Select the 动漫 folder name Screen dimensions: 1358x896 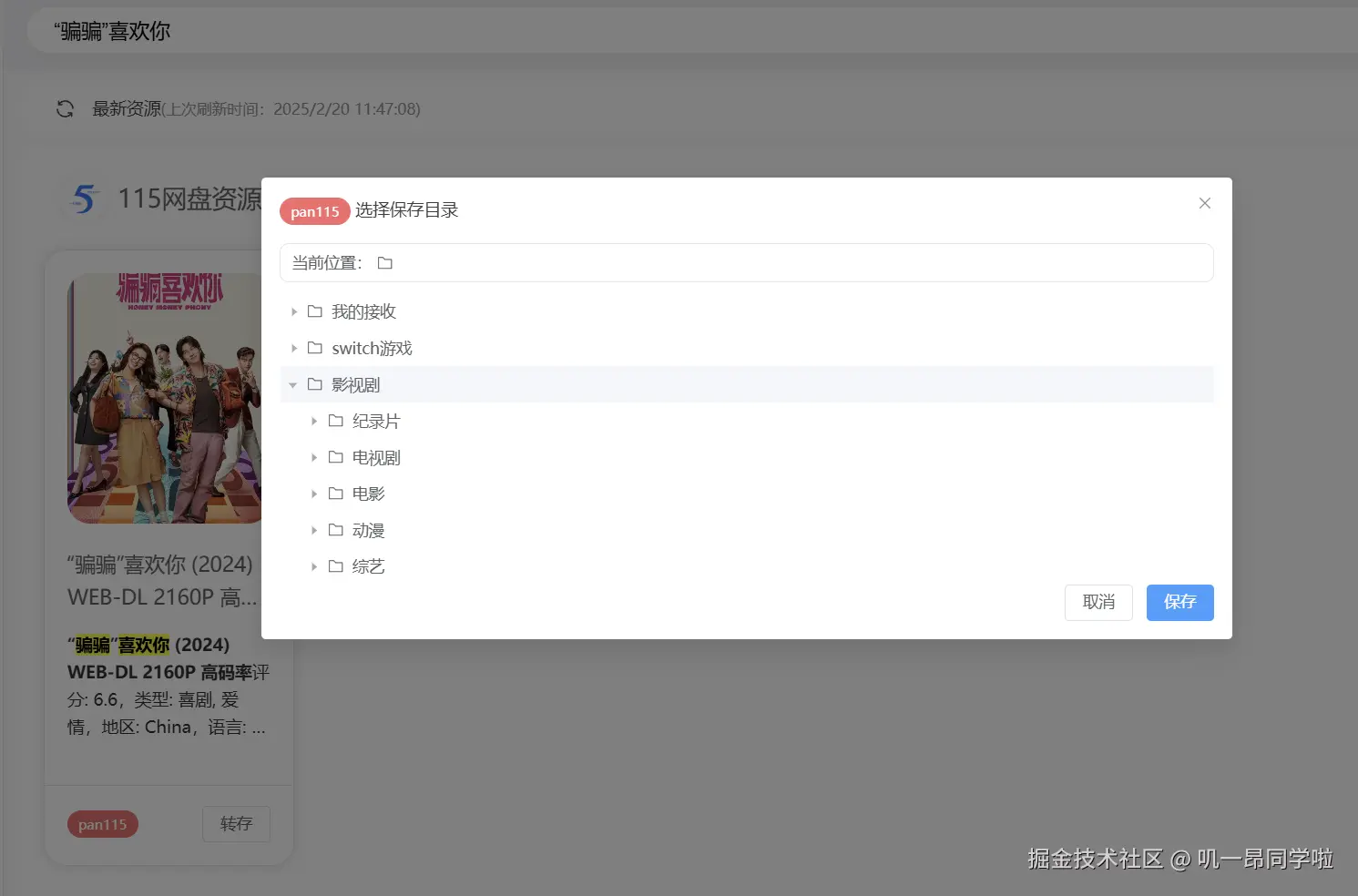(x=368, y=530)
